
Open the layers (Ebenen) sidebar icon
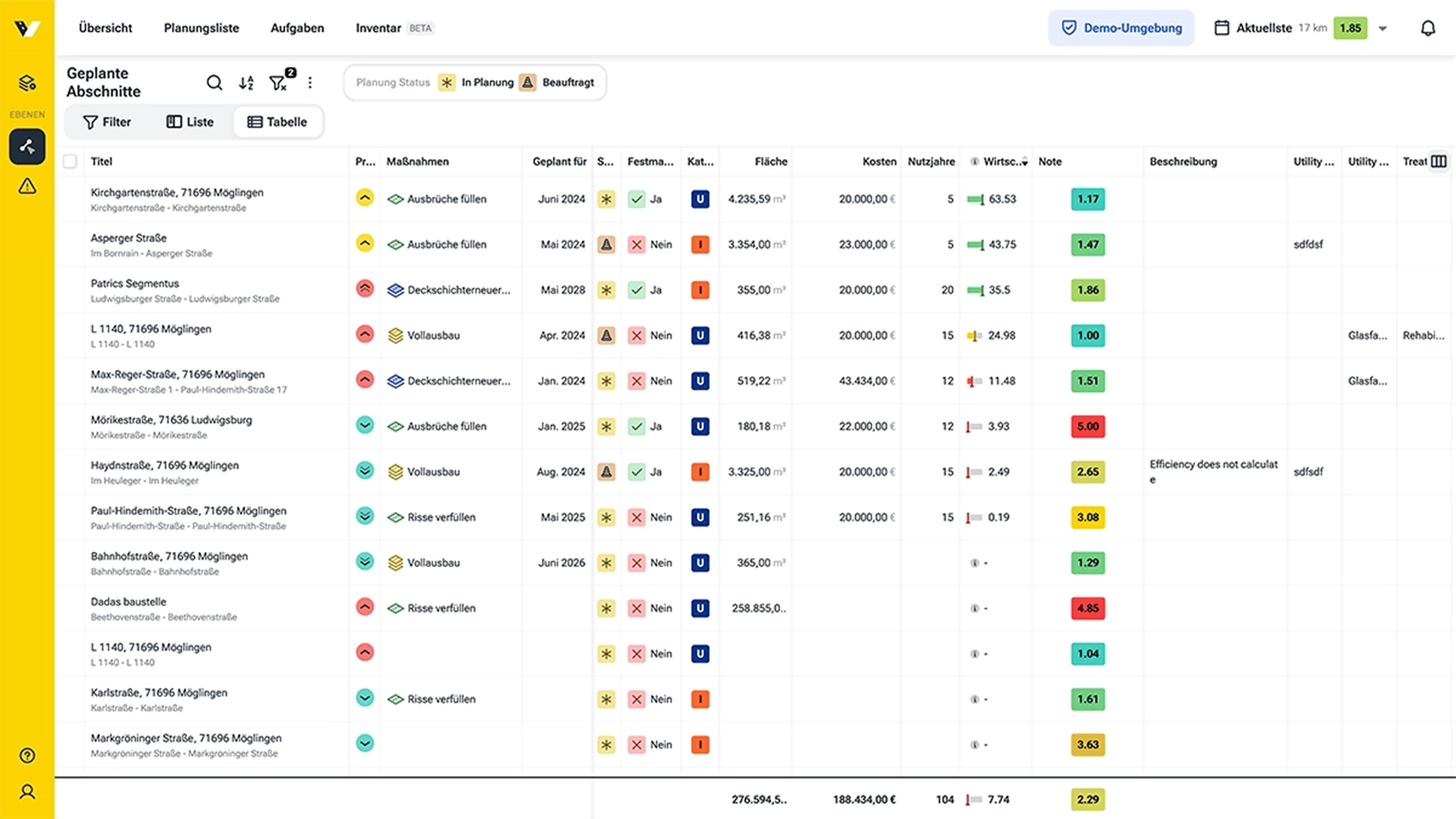point(27,83)
